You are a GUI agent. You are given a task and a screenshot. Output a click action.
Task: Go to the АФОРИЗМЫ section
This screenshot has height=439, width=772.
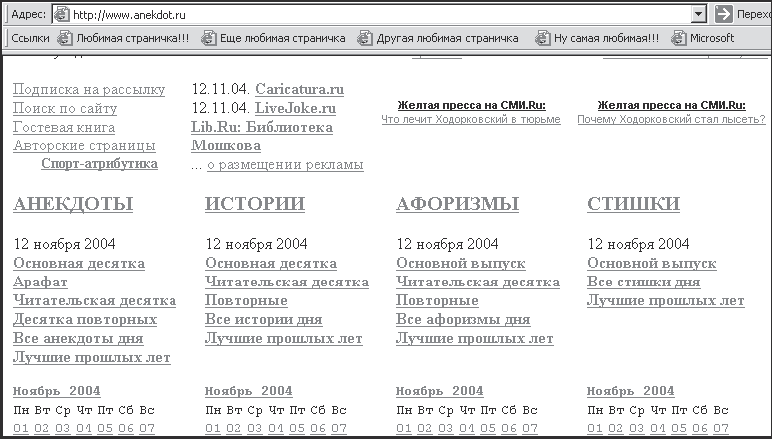pyautogui.click(x=457, y=204)
